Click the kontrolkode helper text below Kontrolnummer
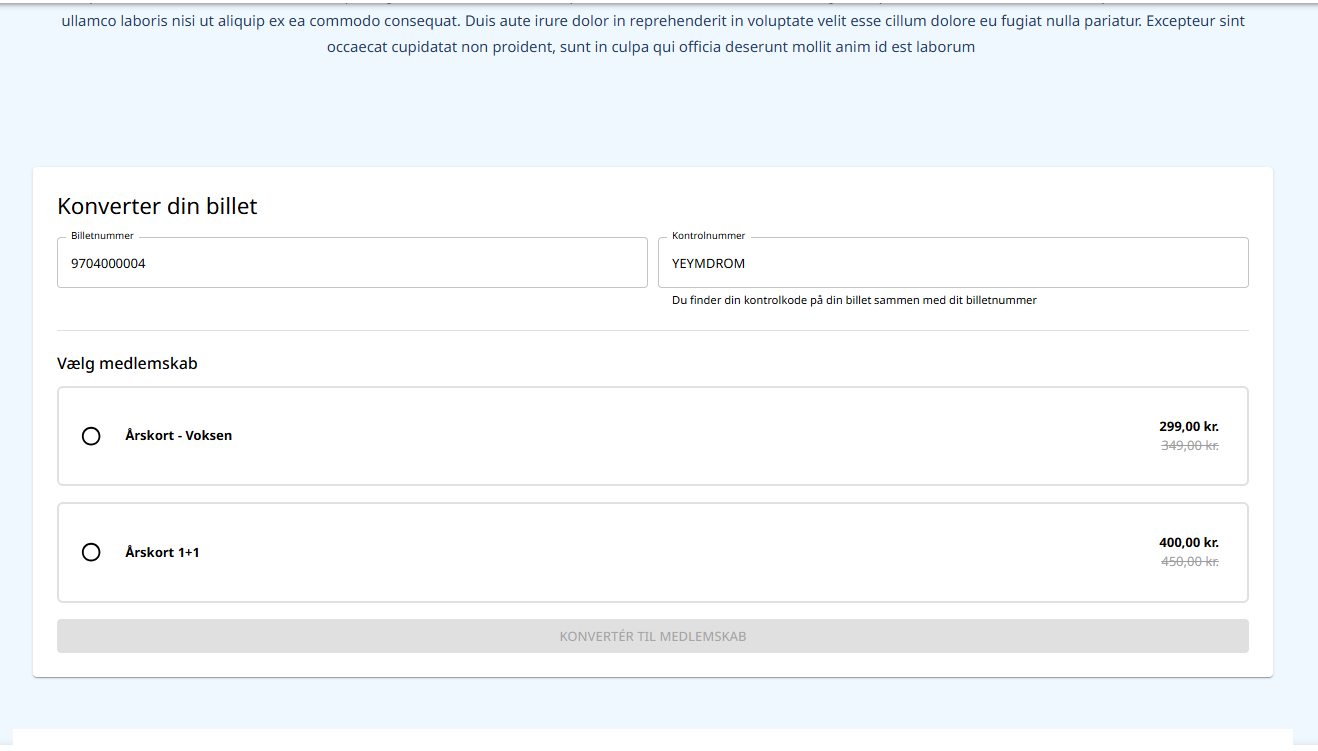 [x=854, y=300]
